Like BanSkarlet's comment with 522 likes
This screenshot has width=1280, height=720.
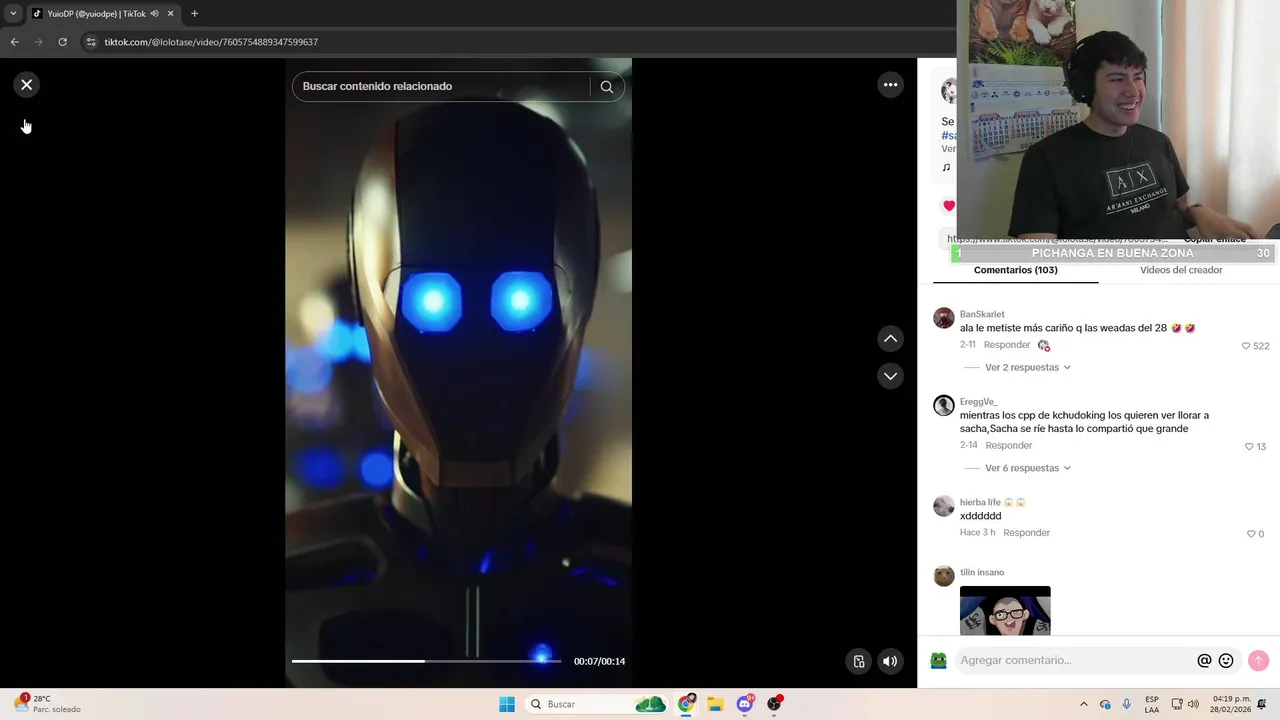pos(1246,346)
